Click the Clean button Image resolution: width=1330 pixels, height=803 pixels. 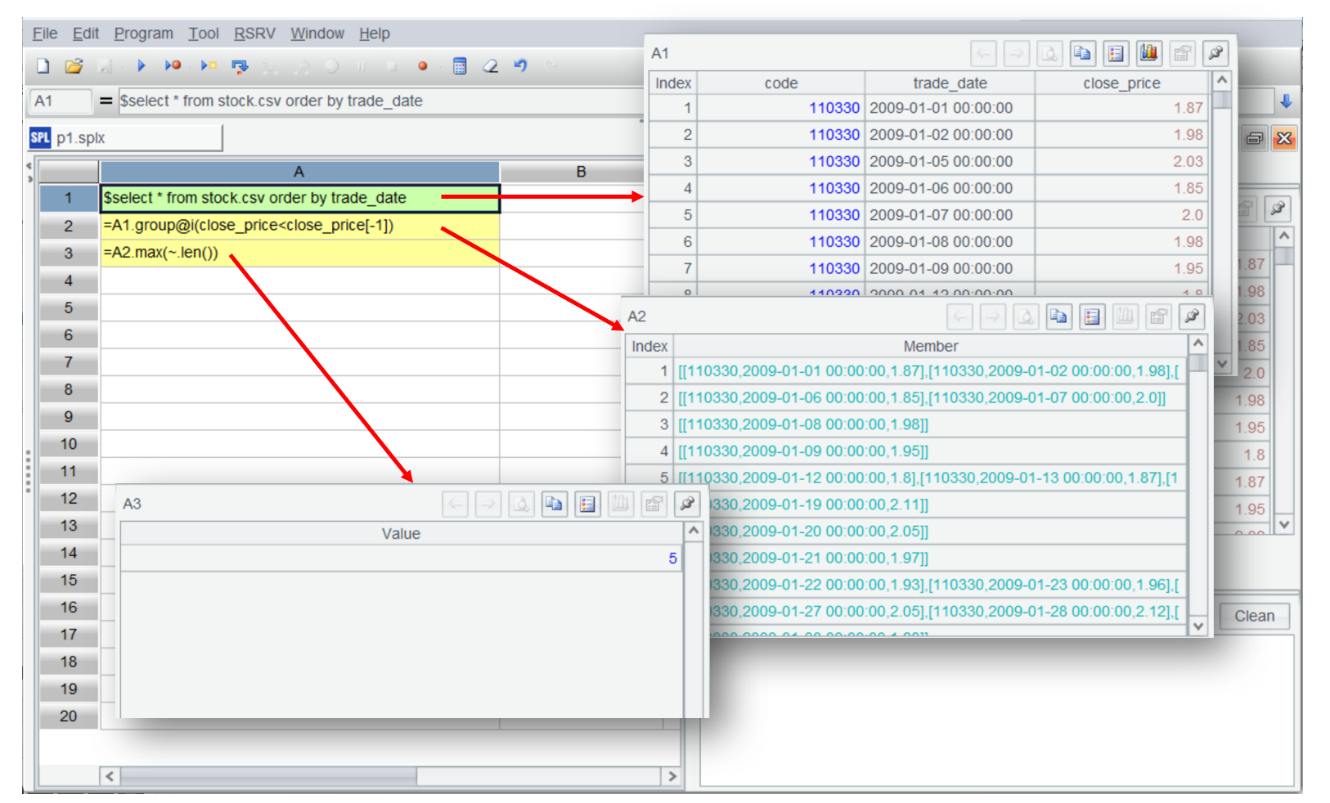[x=1253, y=616]
